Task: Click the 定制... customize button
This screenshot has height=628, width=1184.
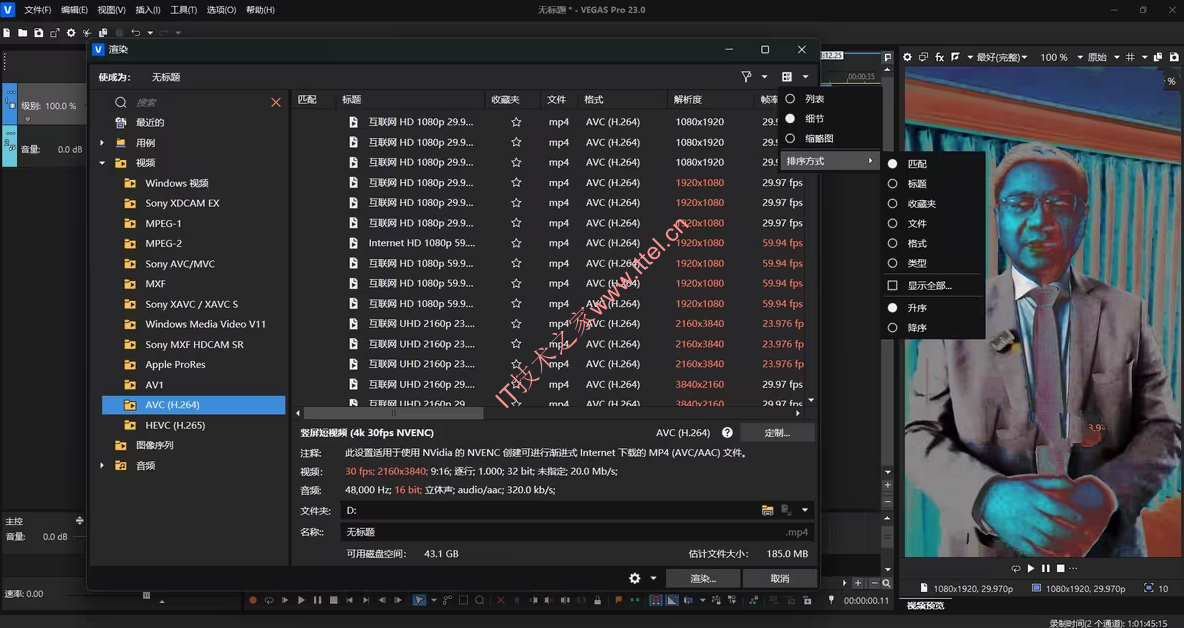Action: coord(777,433)
